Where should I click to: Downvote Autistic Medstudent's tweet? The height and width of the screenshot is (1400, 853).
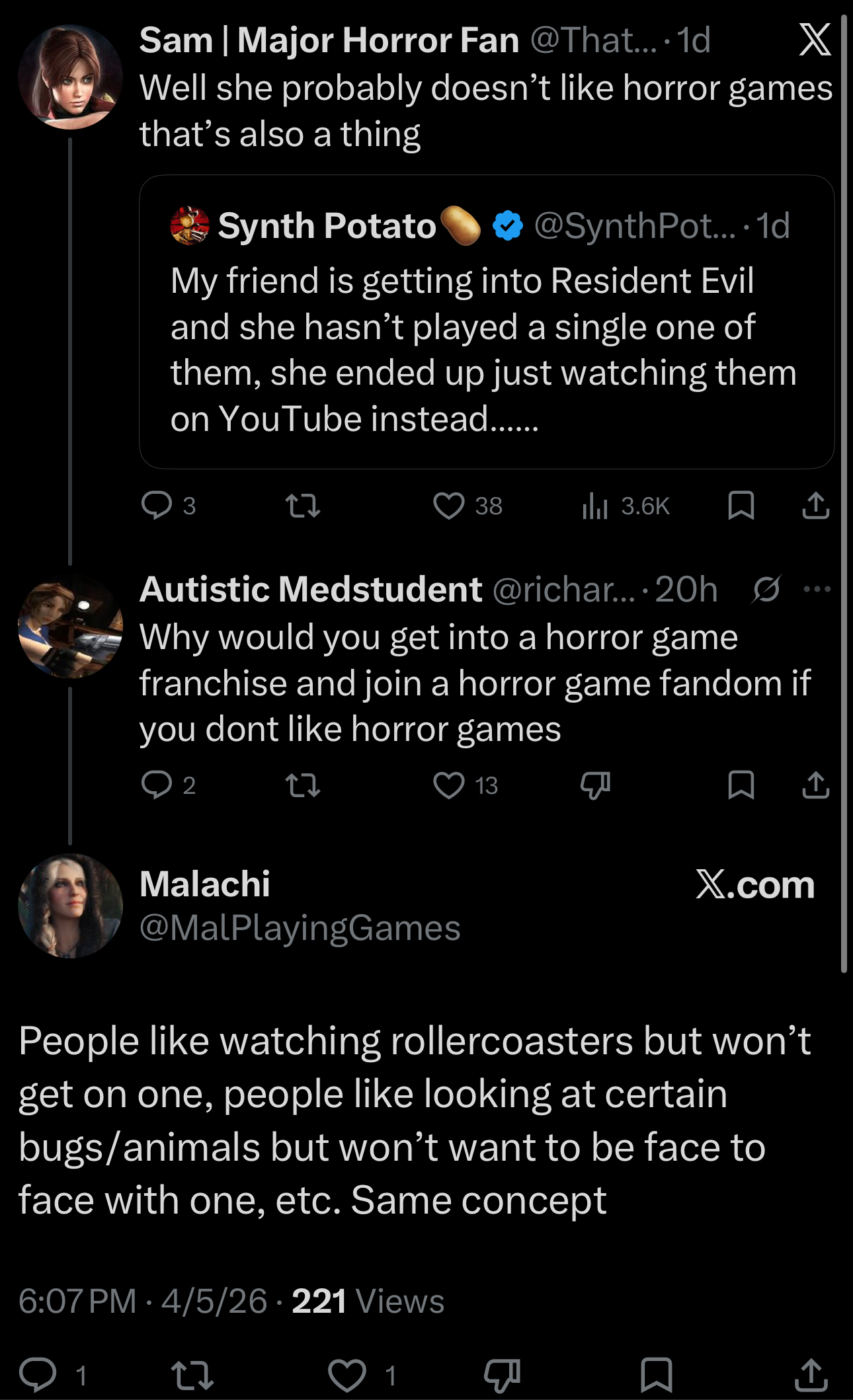[595, 785]
